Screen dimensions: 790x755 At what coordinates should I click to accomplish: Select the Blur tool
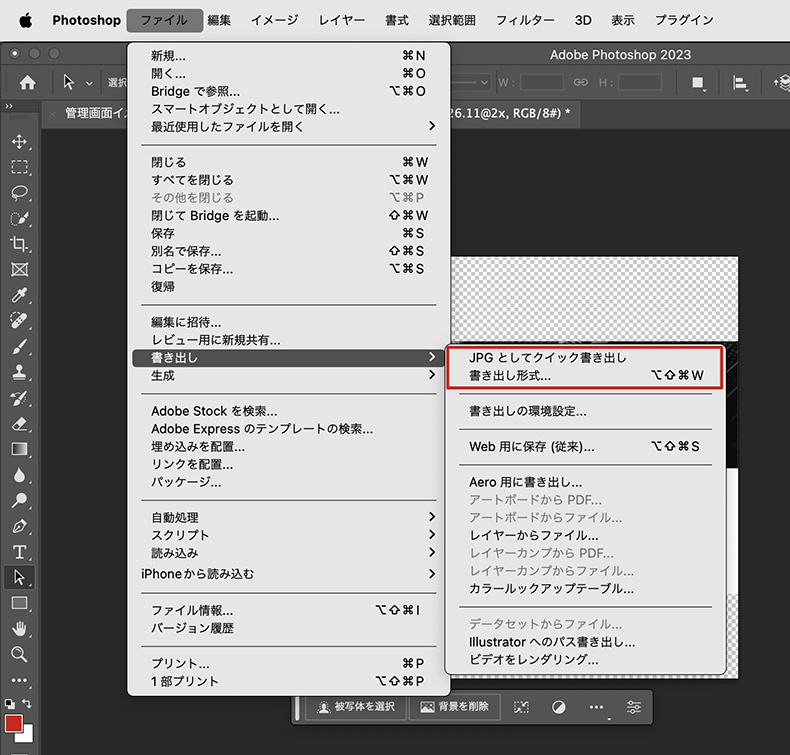19,475
